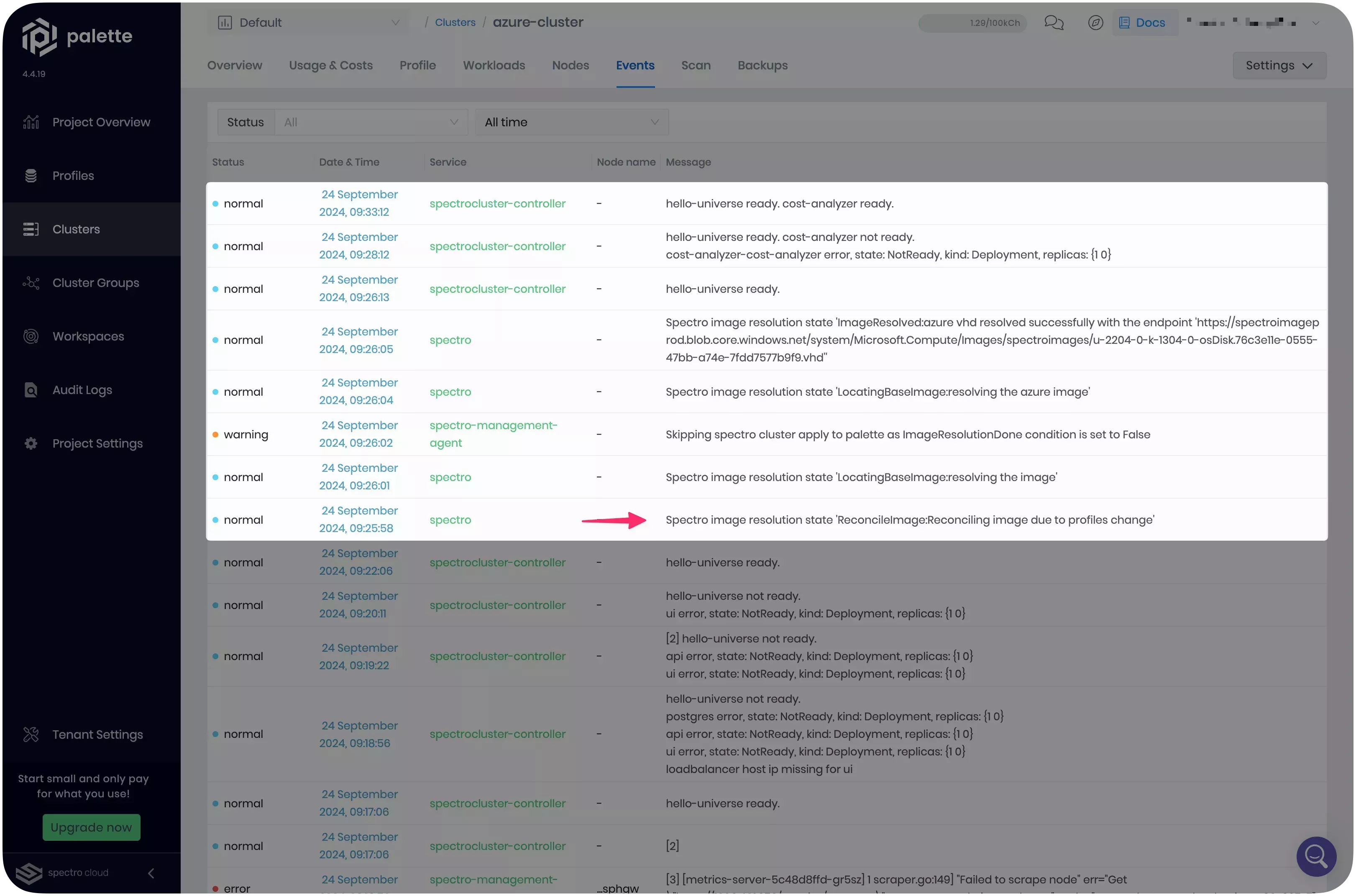This screenshot has height=896, width=1356.
Task: Open Tenant Settings from the sidebar
Action: click(31, 734)
